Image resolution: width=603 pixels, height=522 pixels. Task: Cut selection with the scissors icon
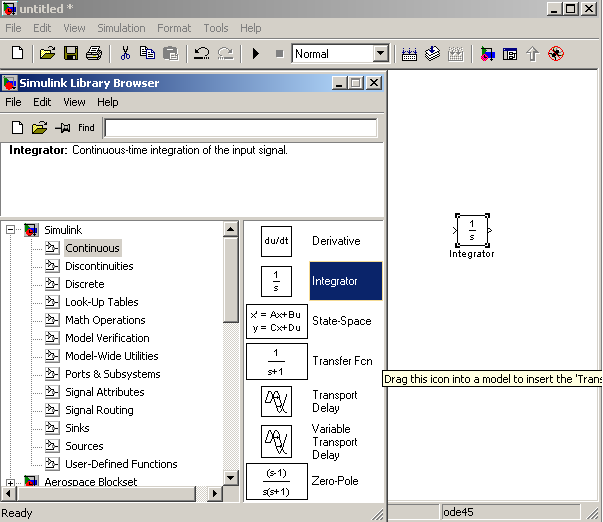[x=125, y=53]
